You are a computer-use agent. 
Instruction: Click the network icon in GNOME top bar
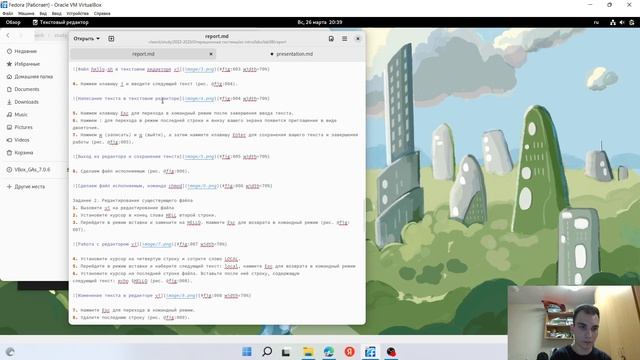click(x=613, y=22)
